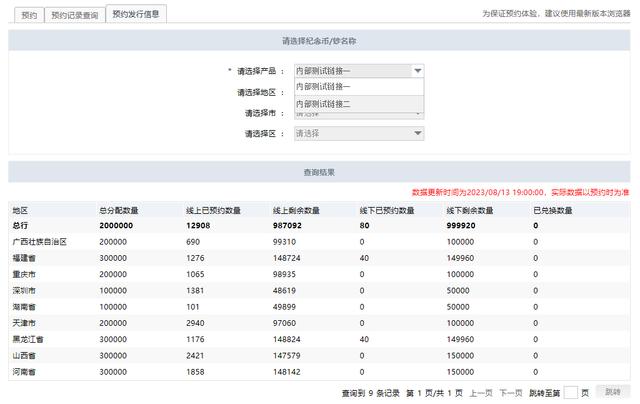Open the 预约记录查询 tab
Viewport: 640px width, 404px height.
tap(74, 15)
